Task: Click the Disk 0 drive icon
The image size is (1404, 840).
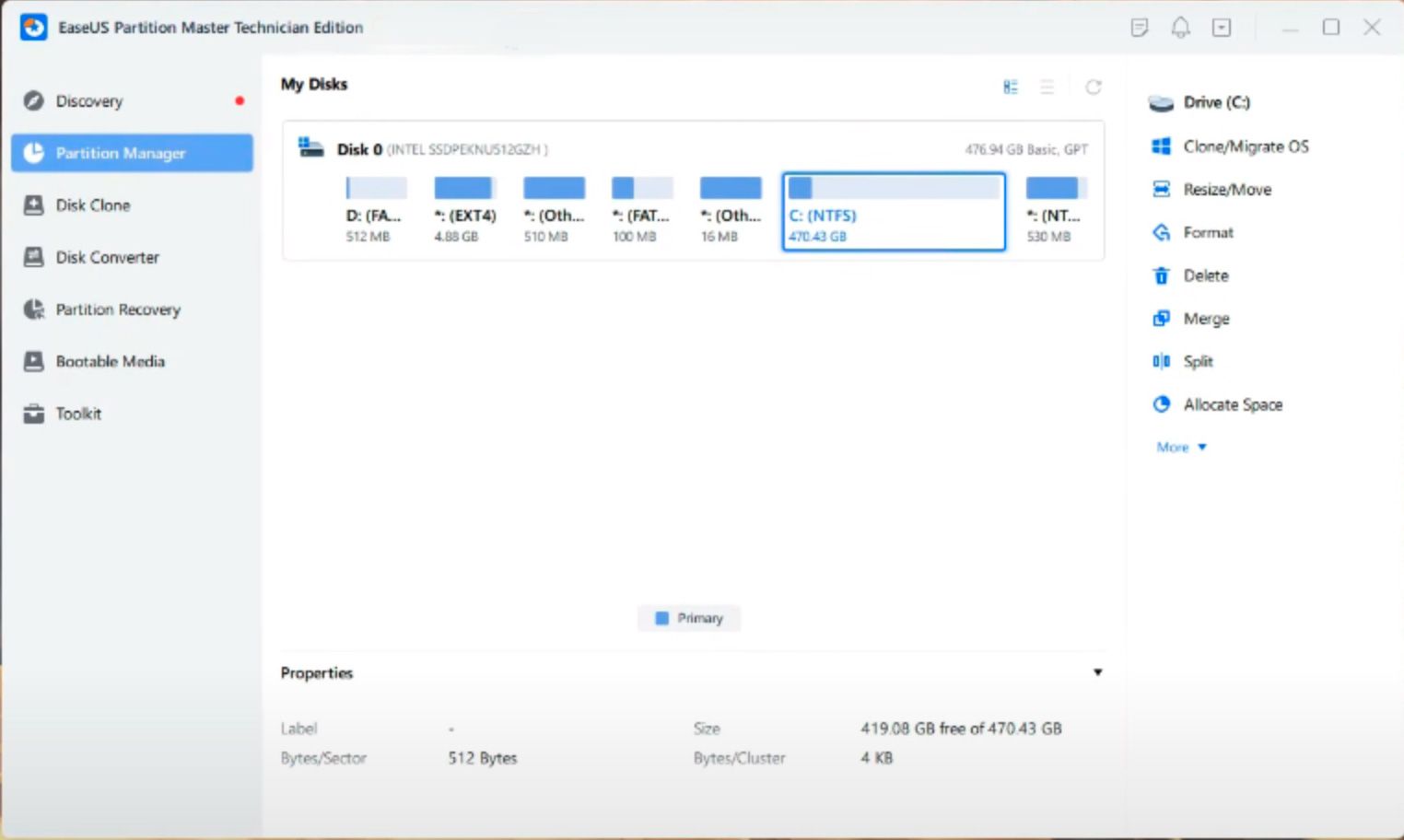Action: pos(310,147)
